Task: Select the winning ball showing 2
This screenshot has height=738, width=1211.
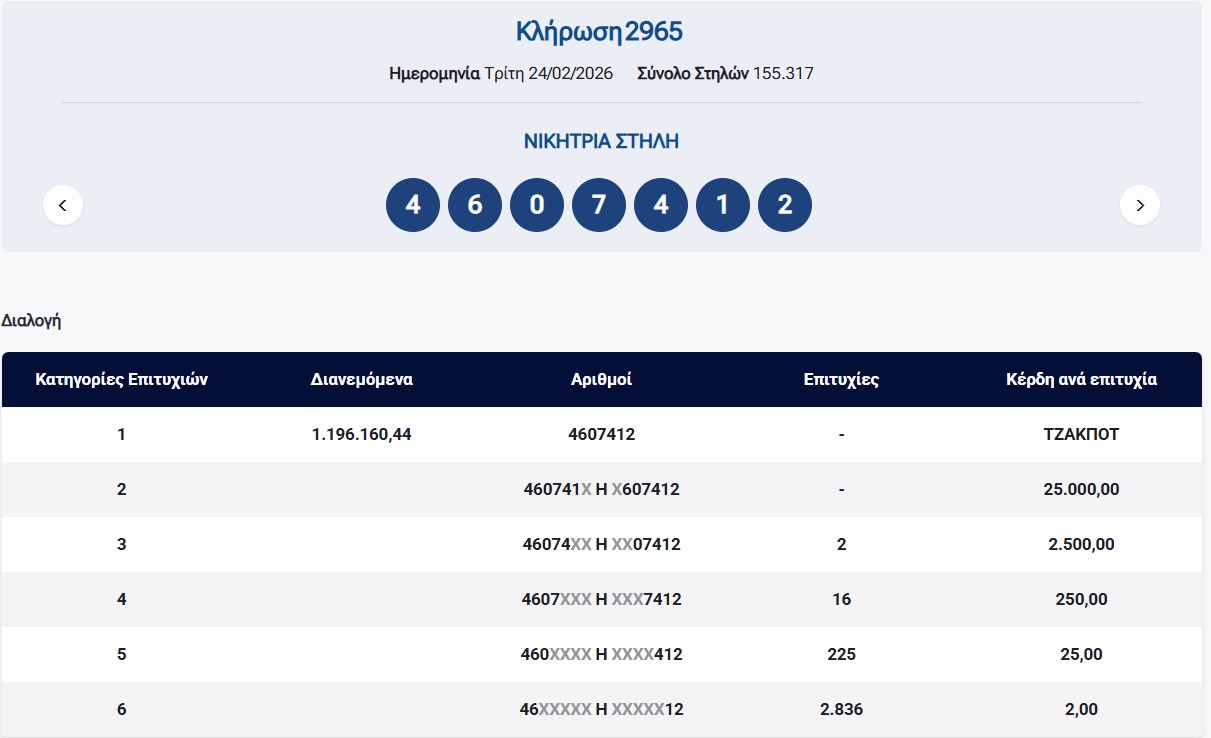Action: [x=785, y=205]
